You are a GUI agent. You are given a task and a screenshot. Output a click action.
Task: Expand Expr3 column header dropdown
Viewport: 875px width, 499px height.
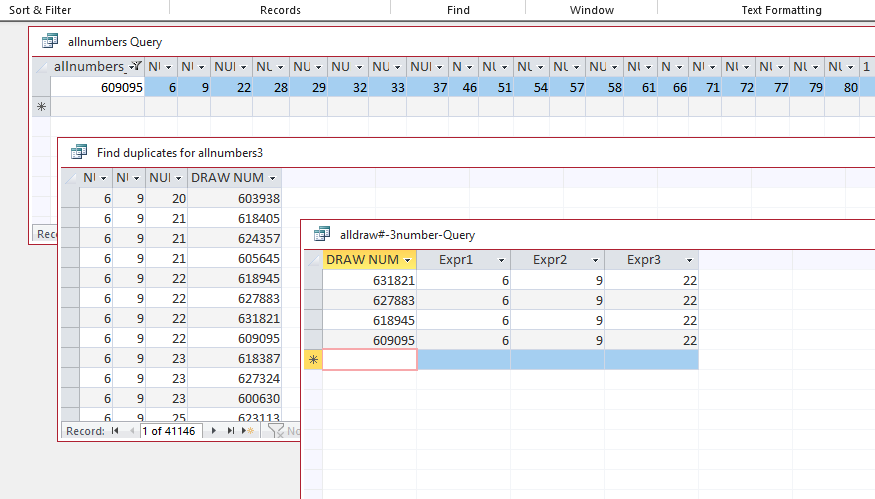coord(687,260)
